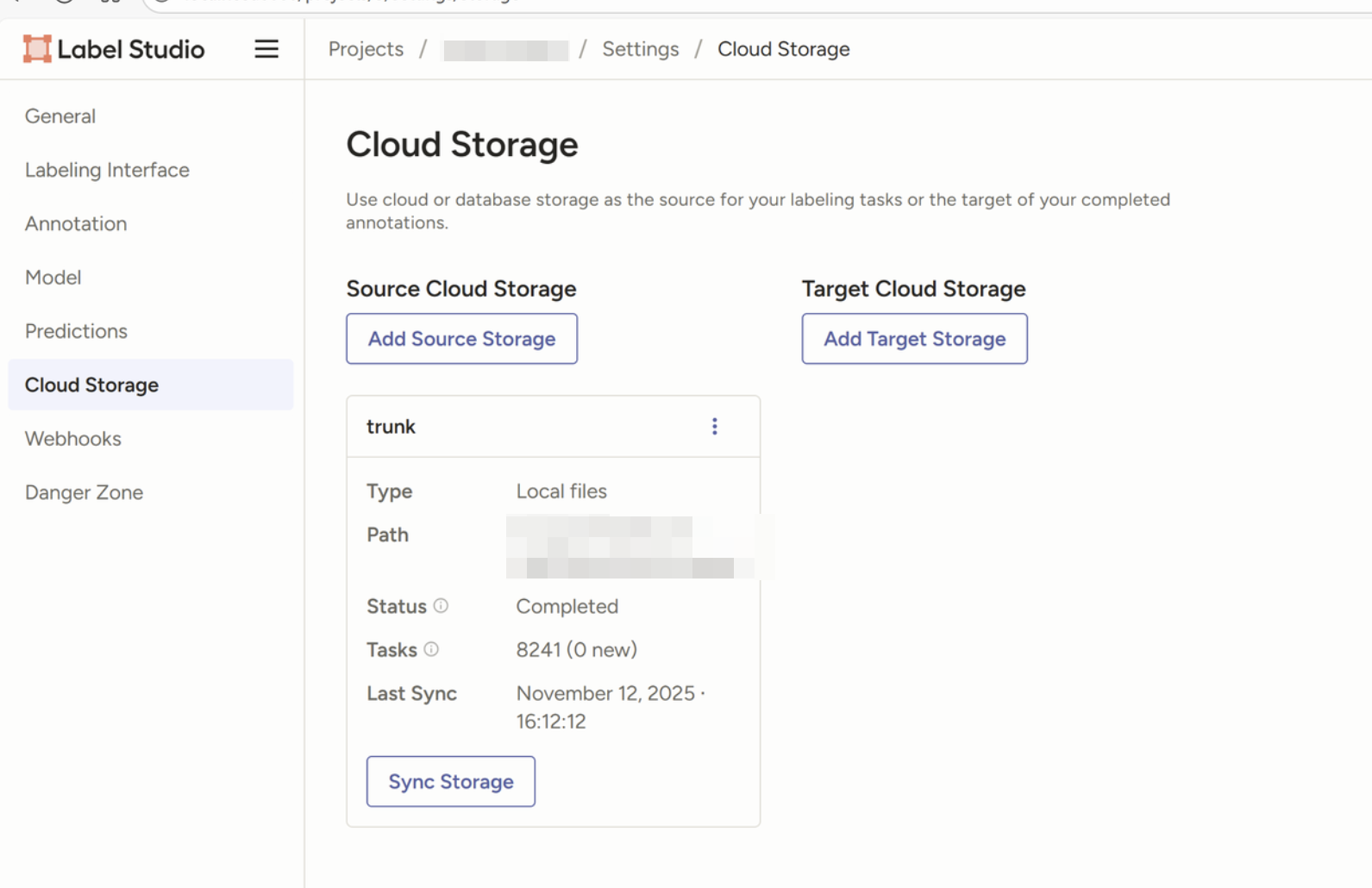Click the 'Local files' type value

[x=561, y=491]
